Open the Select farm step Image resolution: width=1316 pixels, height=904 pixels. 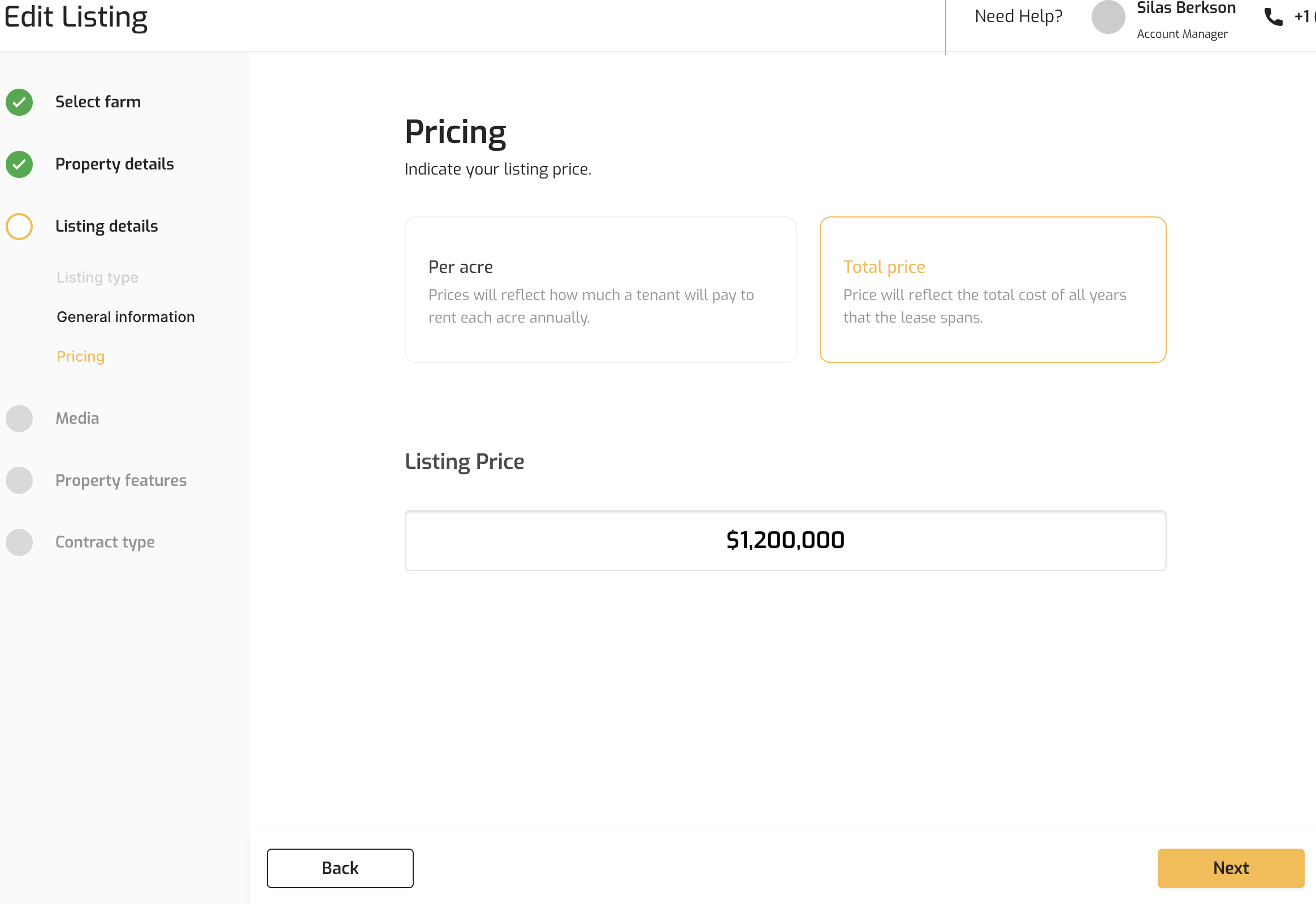pyautogui.click(x=98, y=102)
